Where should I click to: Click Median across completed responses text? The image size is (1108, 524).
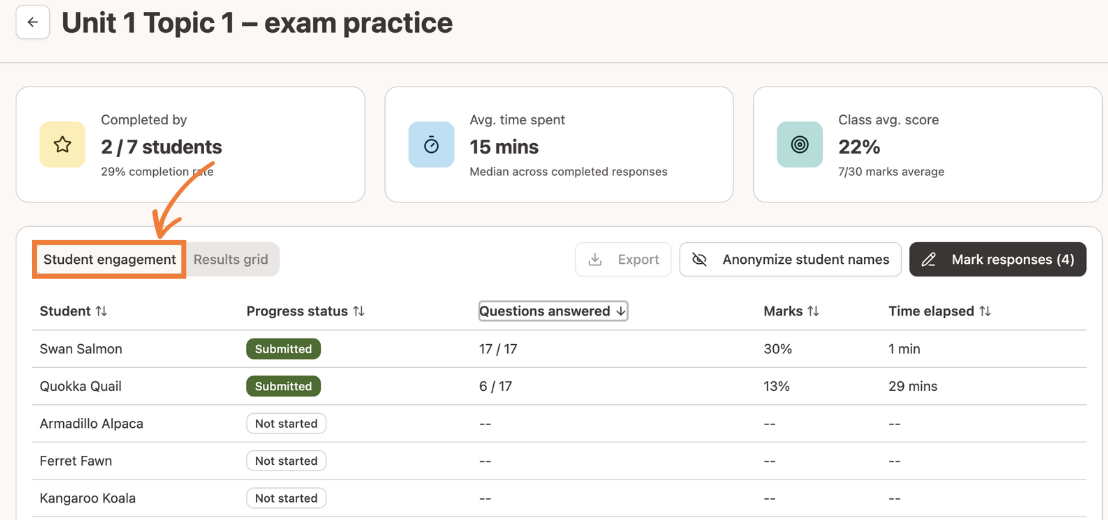569,172
